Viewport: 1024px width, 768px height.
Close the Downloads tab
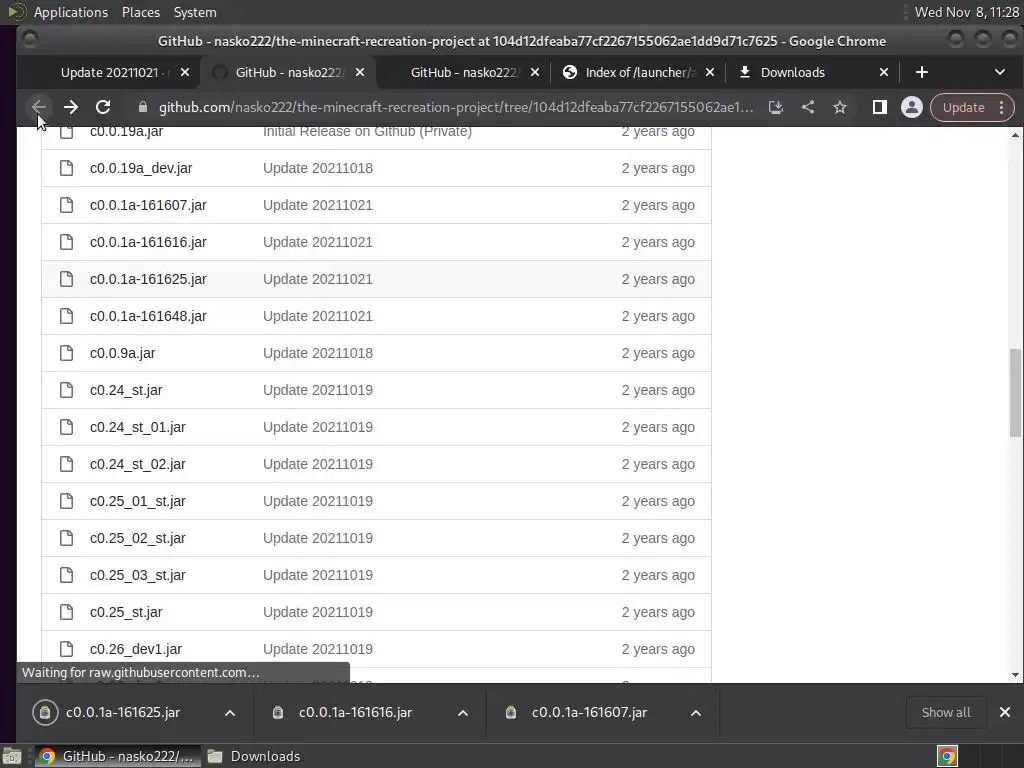coord(884,72)
